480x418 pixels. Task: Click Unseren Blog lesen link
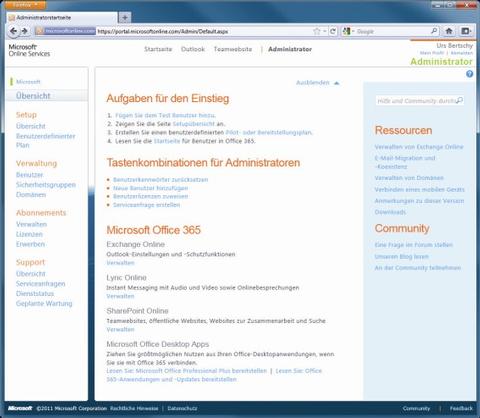coord(402,256)
